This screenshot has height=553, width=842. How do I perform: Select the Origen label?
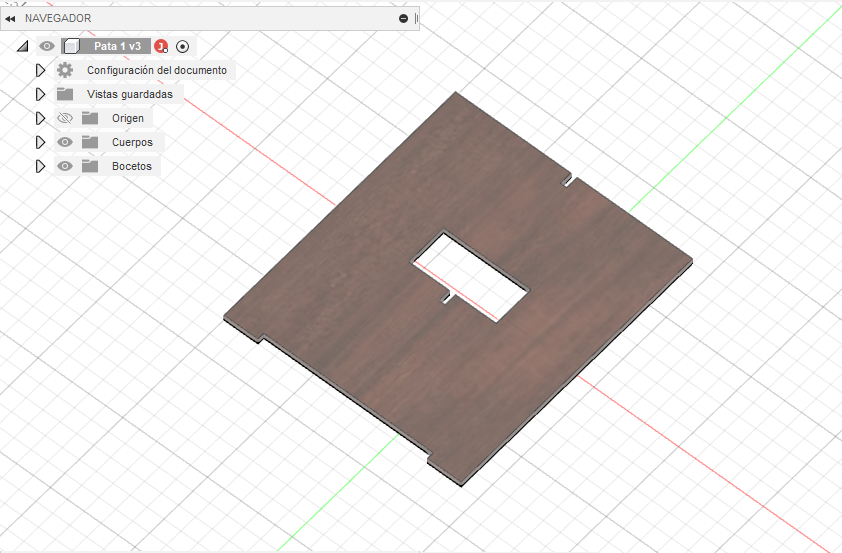click(128, 118)
